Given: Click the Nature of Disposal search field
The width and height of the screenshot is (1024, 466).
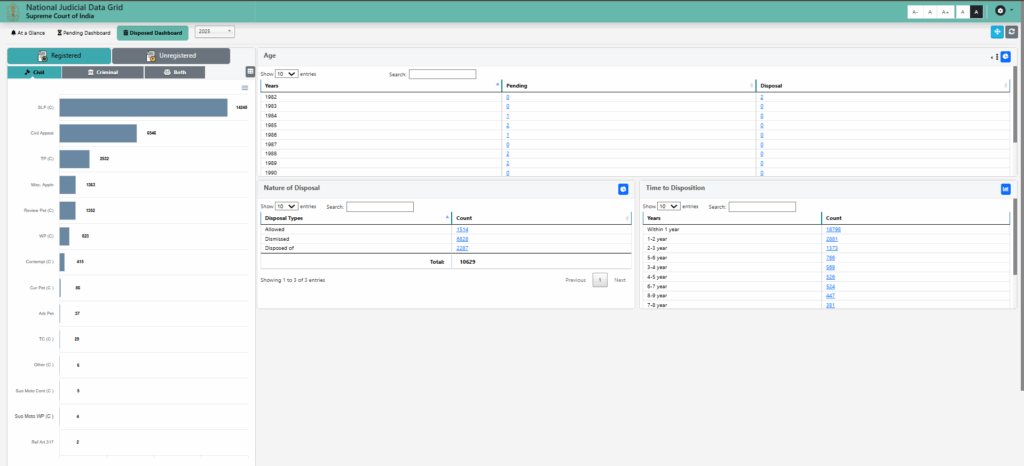Looking at the screenshot, I should click(x=379, y=206).
